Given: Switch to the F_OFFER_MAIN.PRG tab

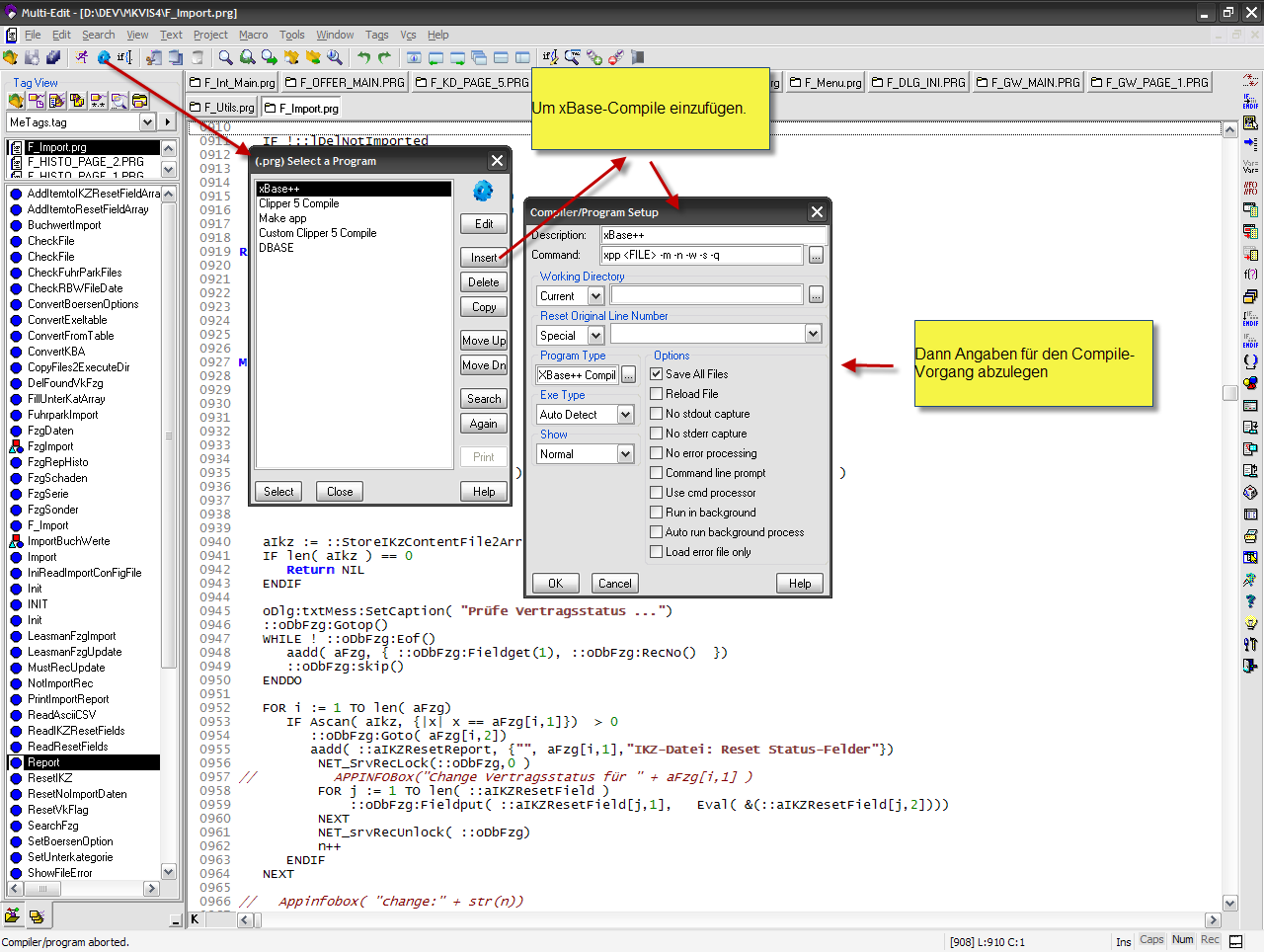Looking at the screenshot, I should (x=345, y=82).
